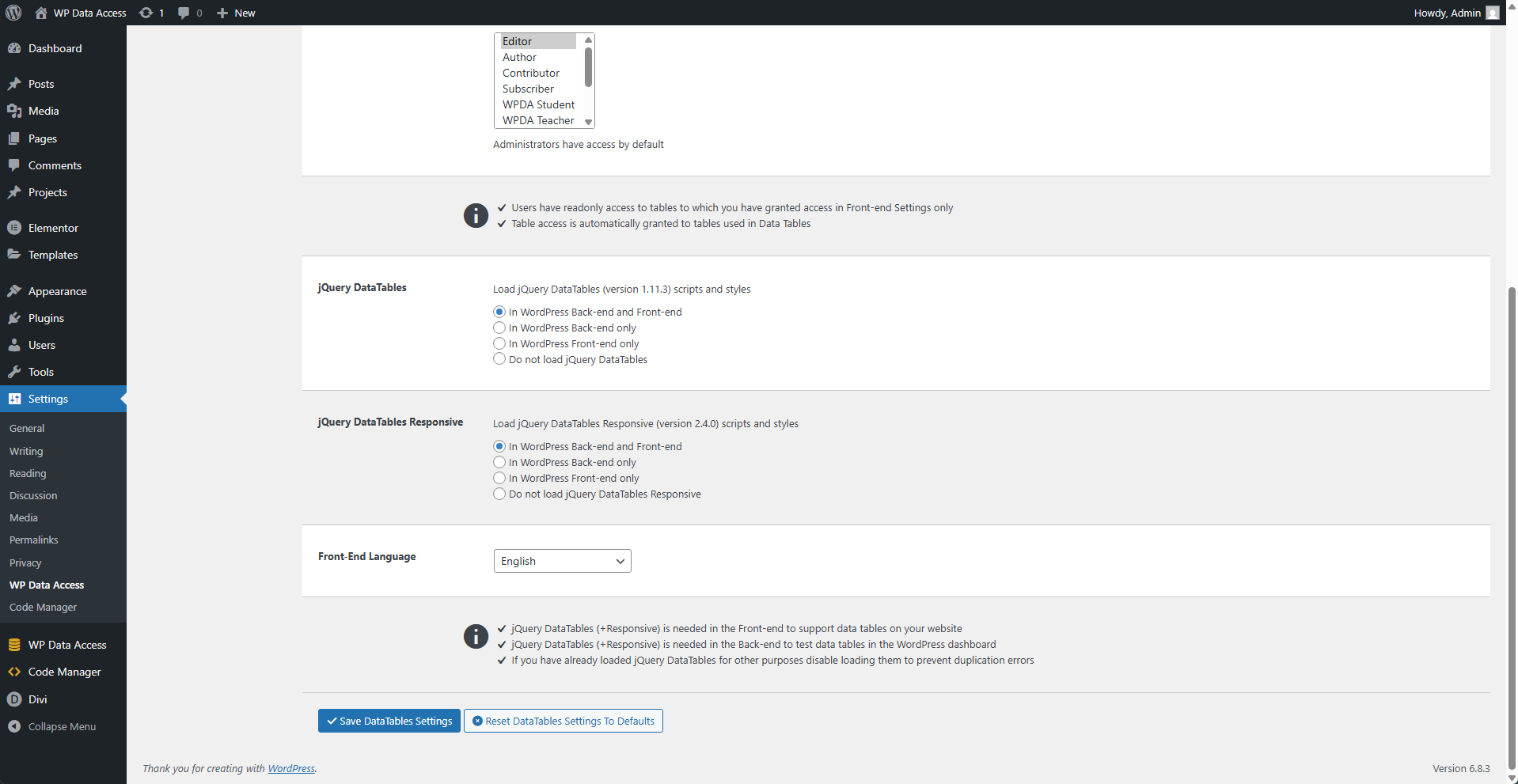Collapse the admin menu with the arrow icon
This screenshot has height=784, width=1518.
tap(14, 726)
